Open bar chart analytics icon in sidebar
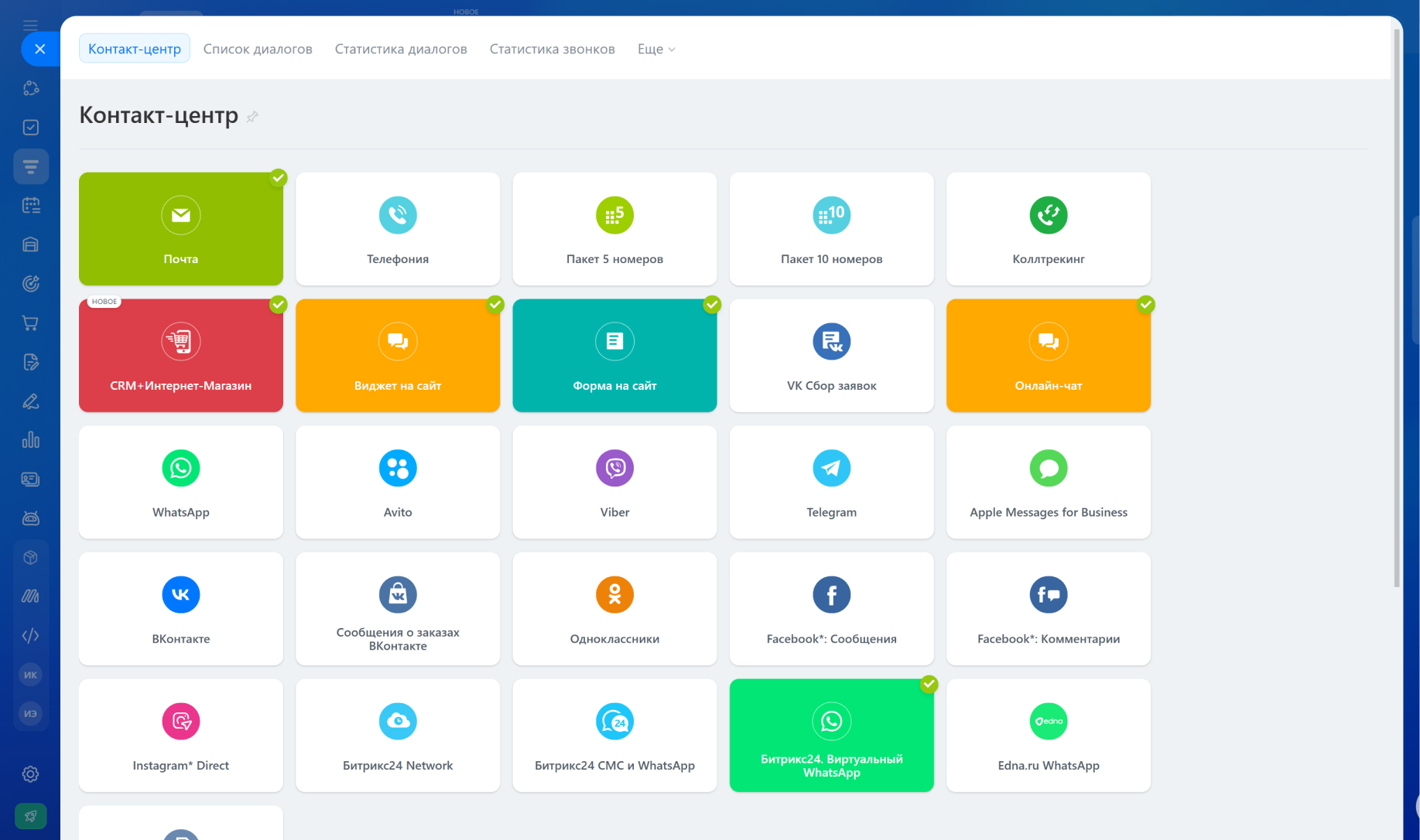Image resolution: width=1420 pixels, height=840 pixels. click(31, 440)
